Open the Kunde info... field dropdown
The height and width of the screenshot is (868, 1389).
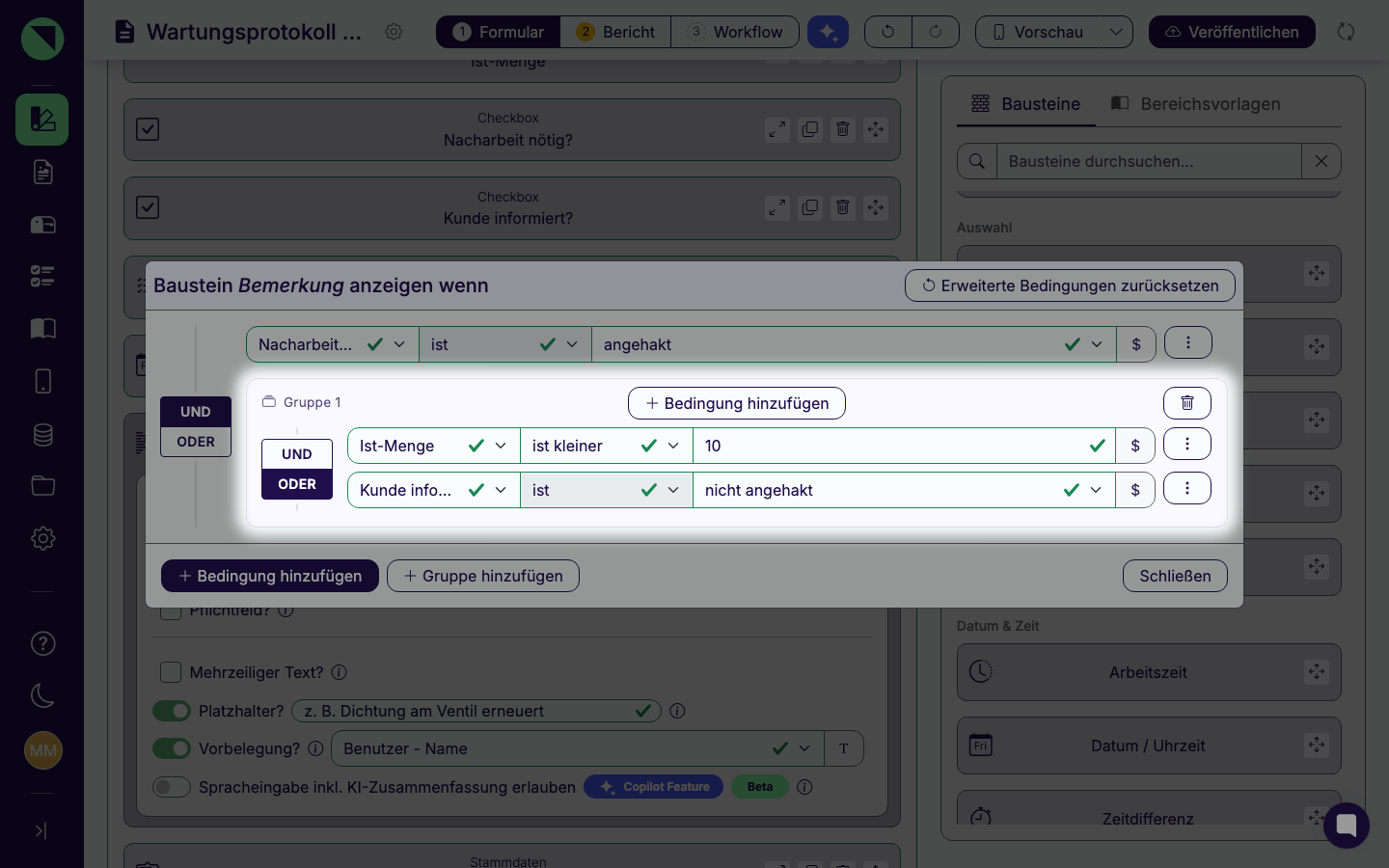coord(434,490)
